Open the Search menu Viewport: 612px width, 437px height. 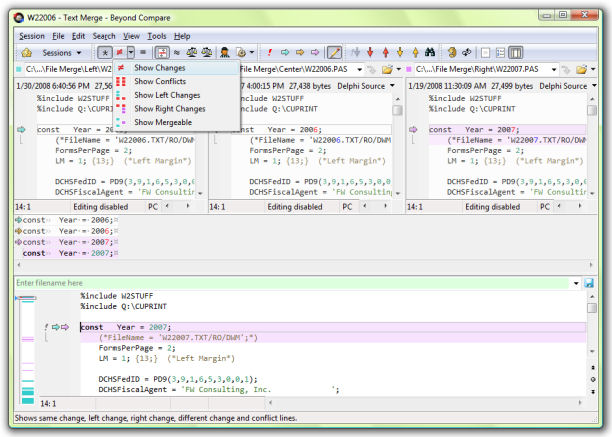pyautogui.click(x=104, y=35)
